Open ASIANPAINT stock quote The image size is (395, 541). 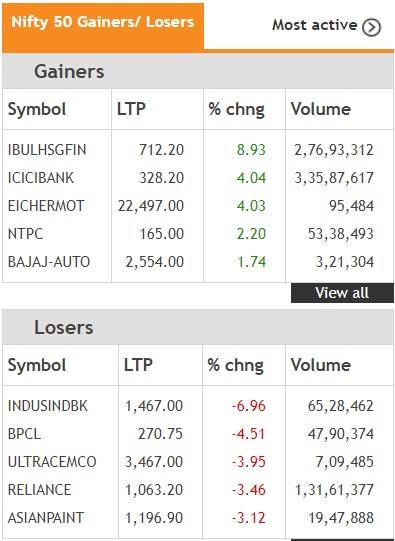(x=46, y=518)
